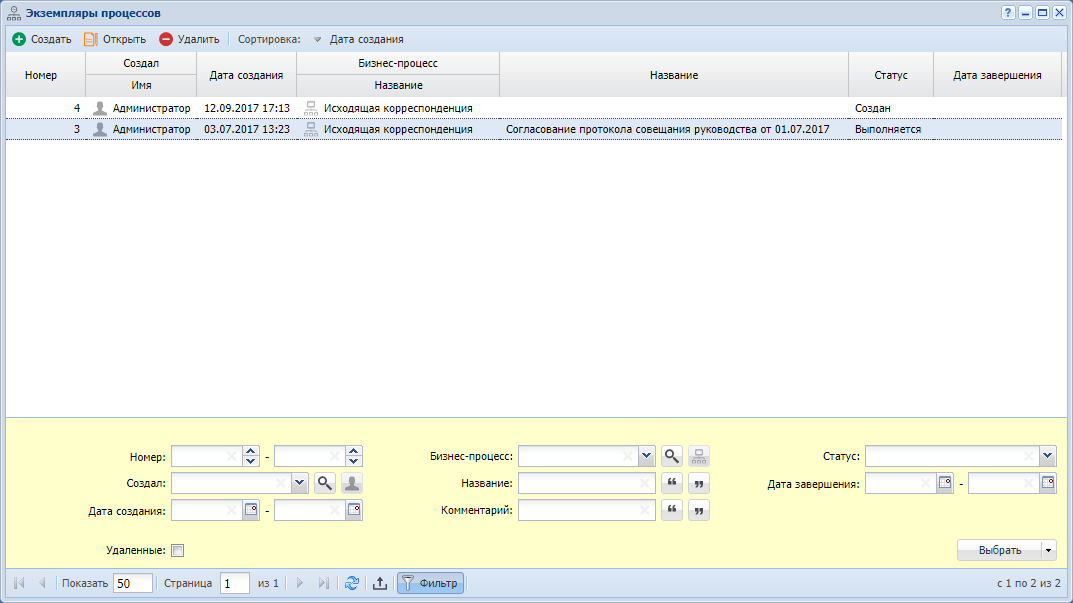Click the user icon in row 3
The width and height of the screenshot is (1073, 603).
(100, 129)
